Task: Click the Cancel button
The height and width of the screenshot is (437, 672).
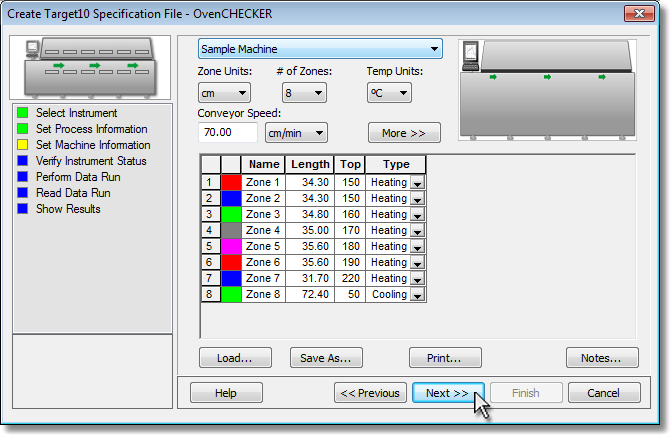Action: pos(604,393)
